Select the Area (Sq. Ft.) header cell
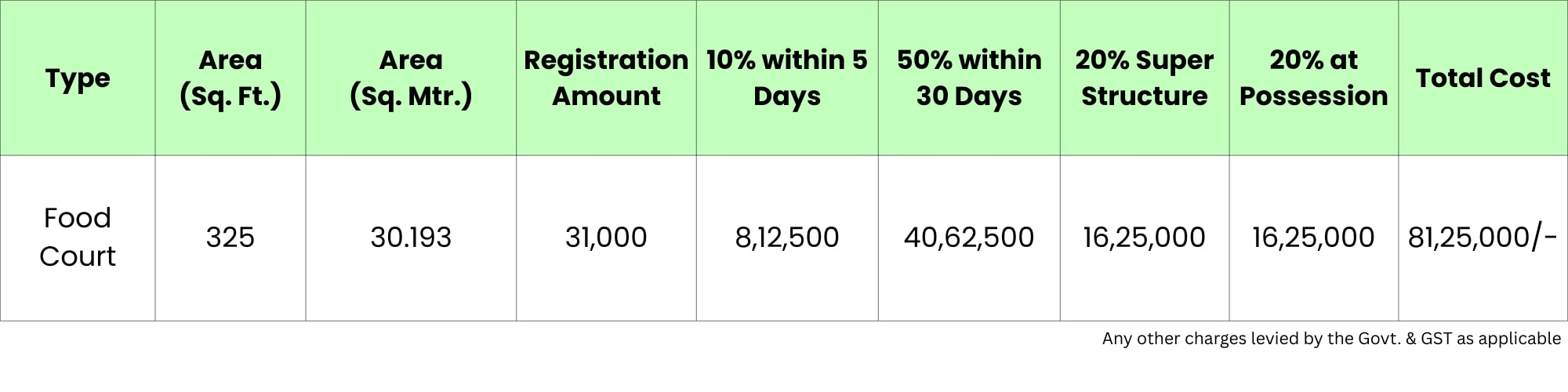The image size is (1568, 392). pos(230,78)
